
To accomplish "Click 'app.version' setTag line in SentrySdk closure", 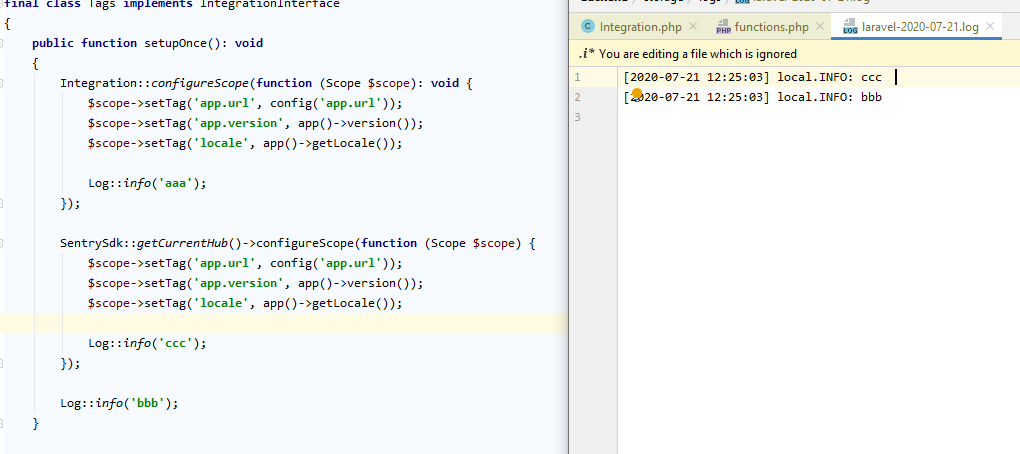I will (256, 284).
